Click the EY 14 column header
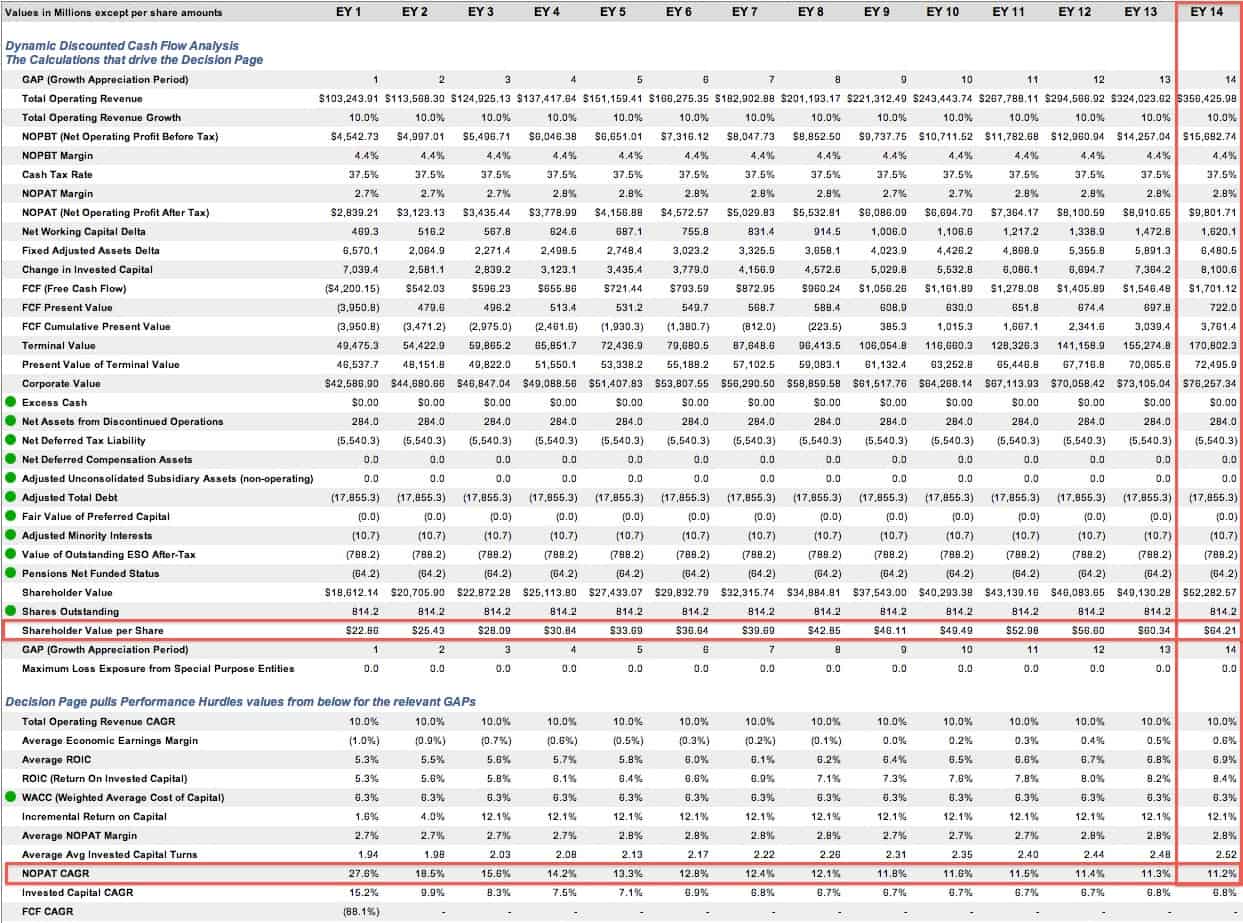This screenshot has width=1243, height=923. click(x=1207, y=12)
